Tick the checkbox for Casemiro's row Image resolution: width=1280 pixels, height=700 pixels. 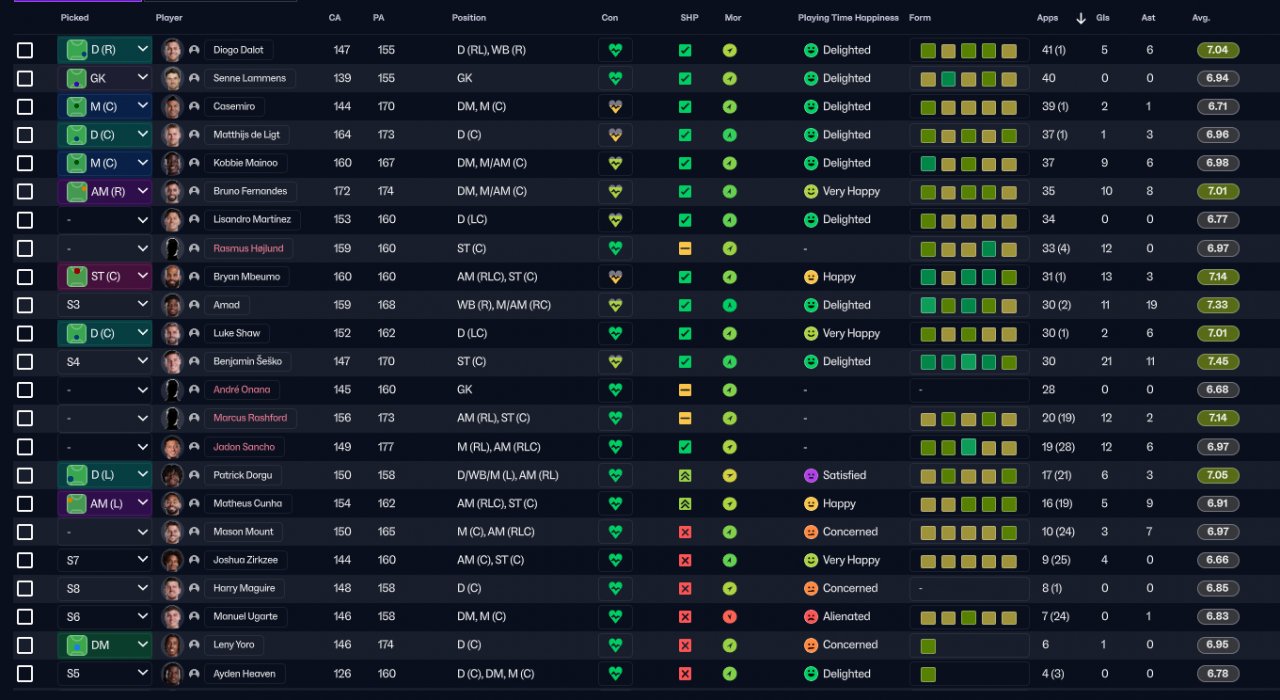pos(25,107)
